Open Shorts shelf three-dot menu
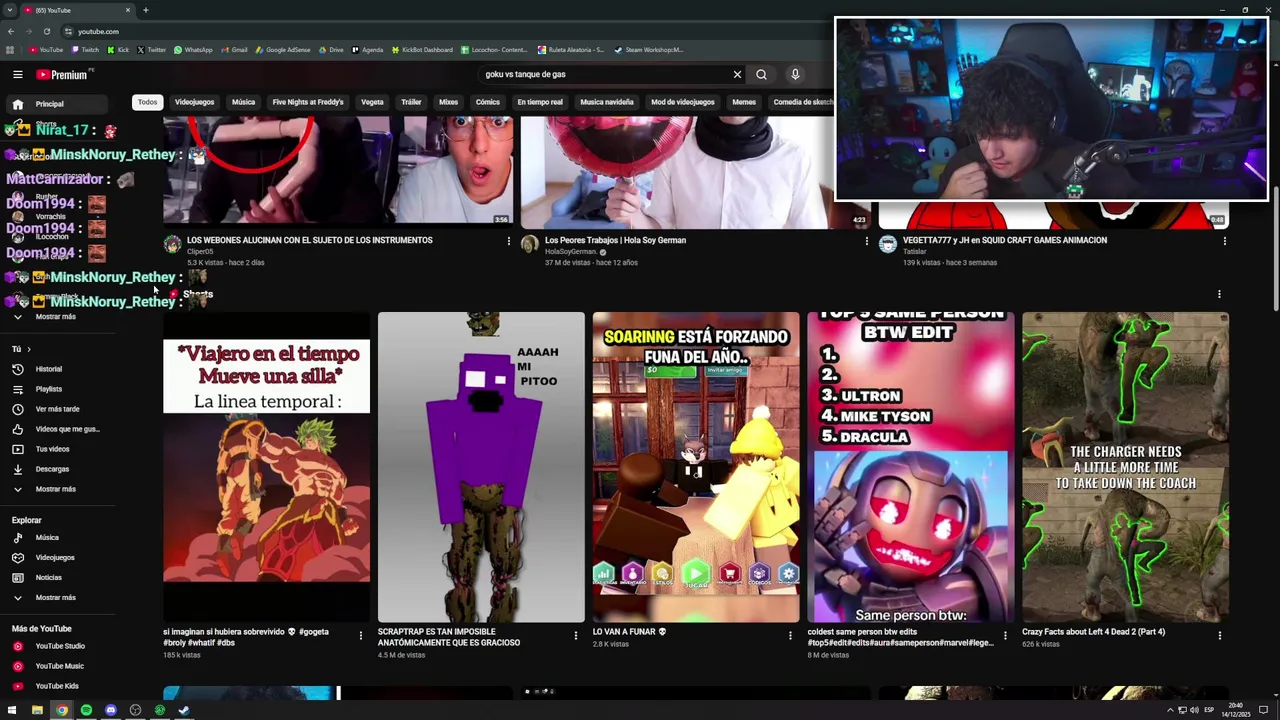This screenshot has height=720, width=1280. (1219, 294)
